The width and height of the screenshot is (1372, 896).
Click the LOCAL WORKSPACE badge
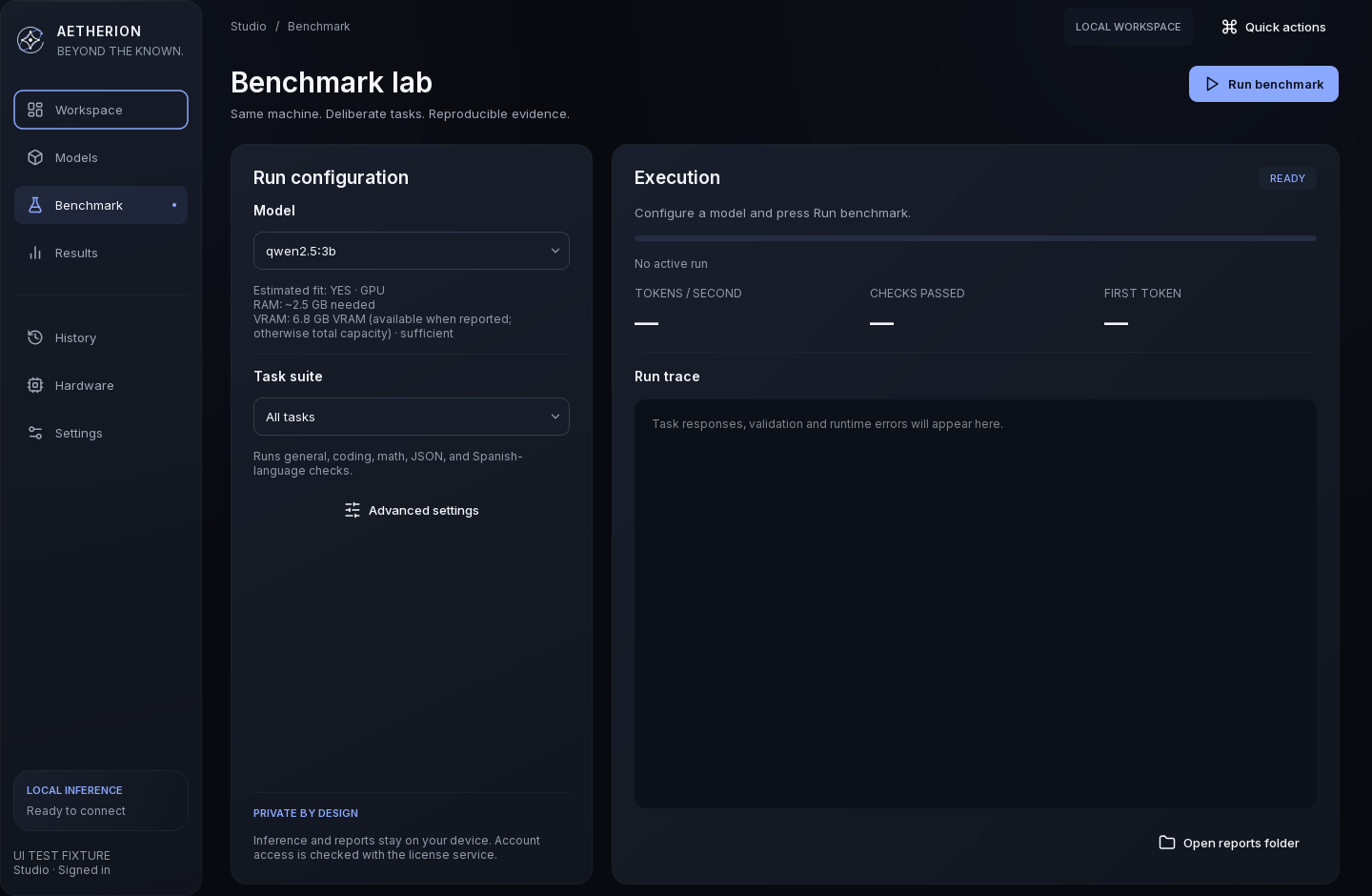tap(1128, 27)
